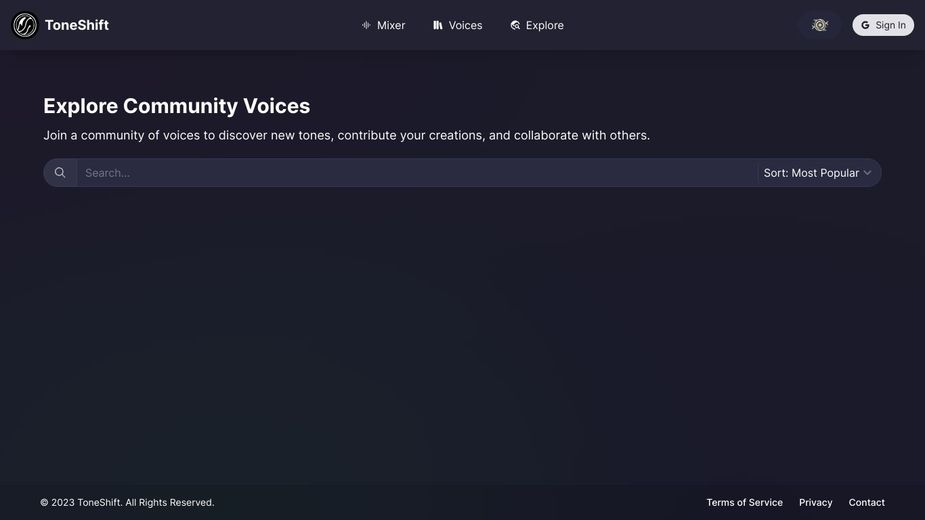
Task: Click the magnifying glass search icon
Action: (x=60, y=173)
